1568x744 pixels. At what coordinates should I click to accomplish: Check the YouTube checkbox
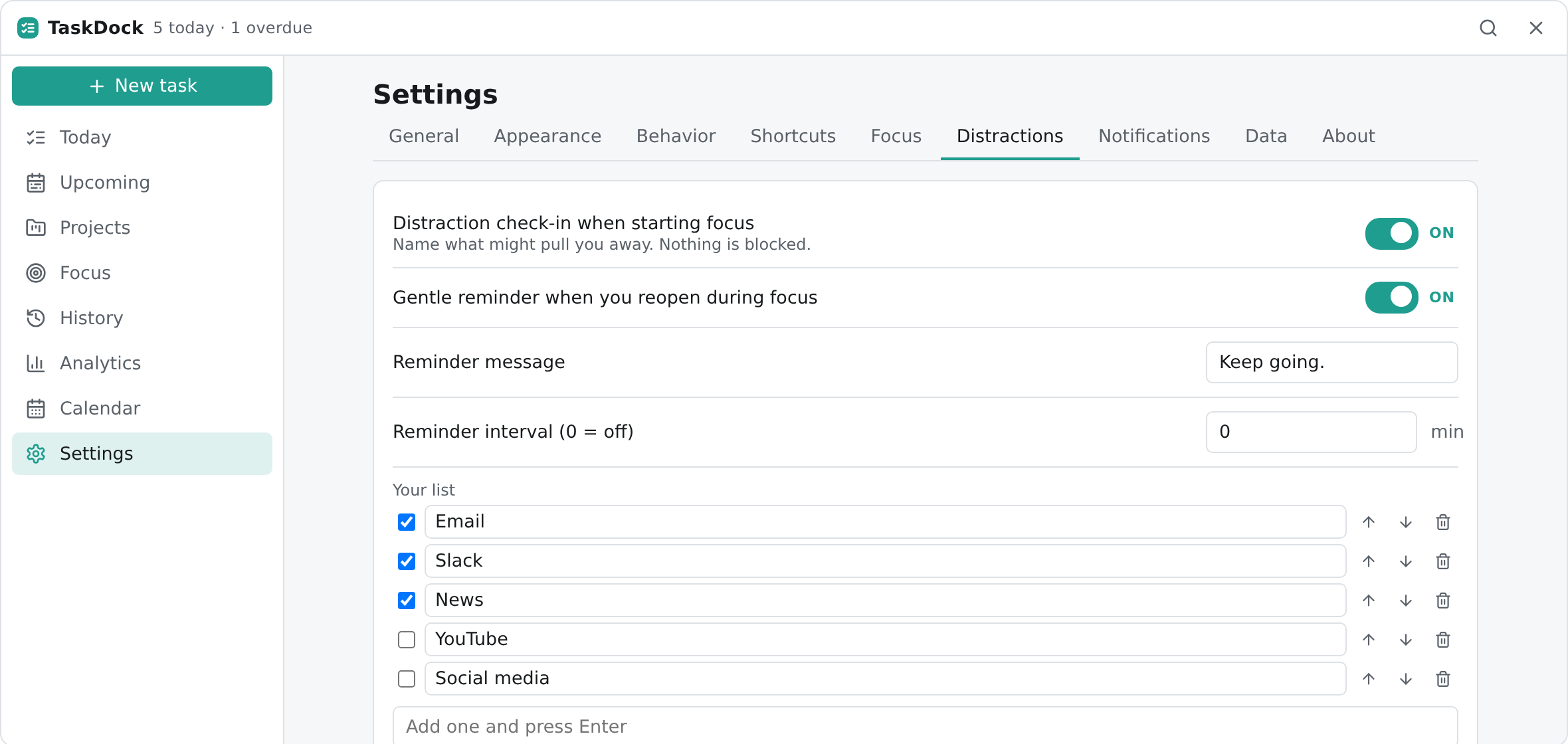pos(407,640)
